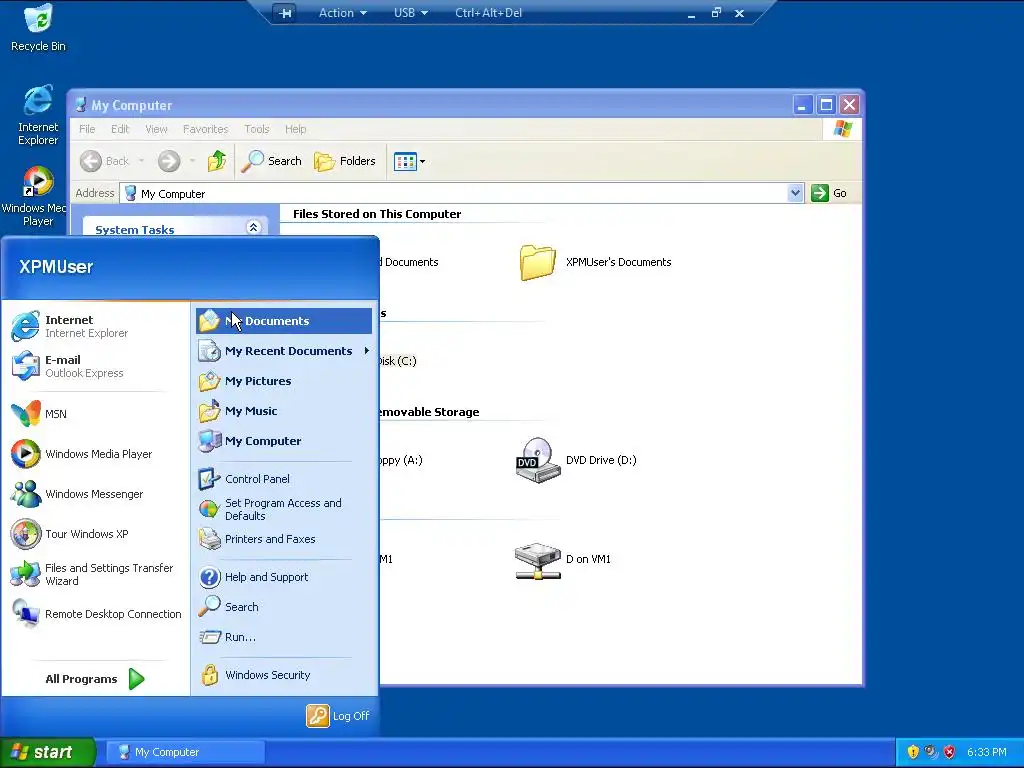Image resolution: width=1024 pixels, height=768 pixels.
Task: Open Forward history dropdown arrow
Action: (x=192, y=161)
